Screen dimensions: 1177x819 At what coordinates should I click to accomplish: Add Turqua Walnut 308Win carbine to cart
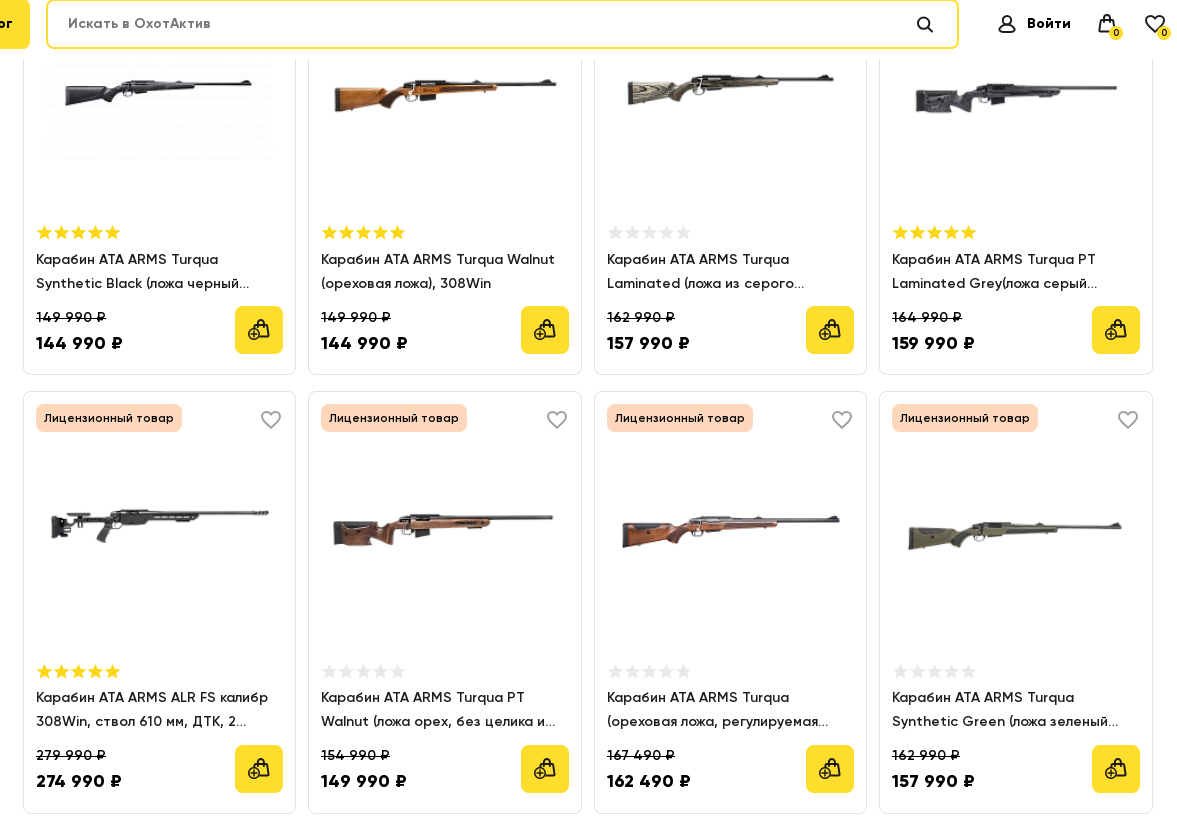545,330
